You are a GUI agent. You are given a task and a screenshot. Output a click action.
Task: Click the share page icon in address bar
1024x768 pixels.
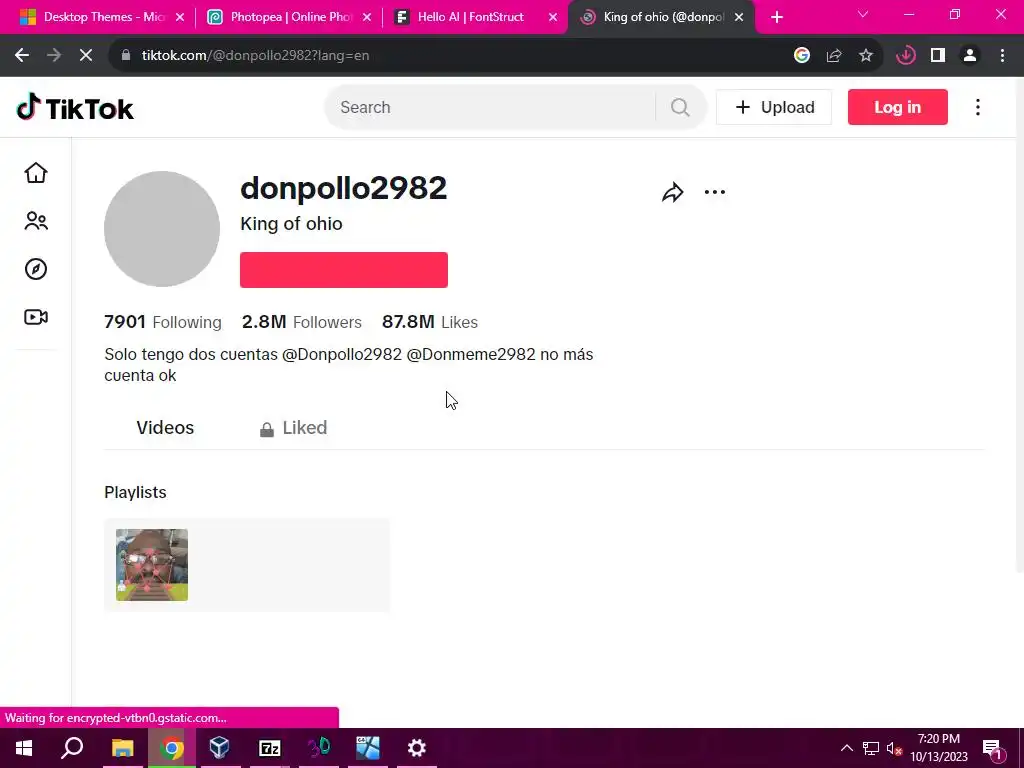[x=834, y=56]
